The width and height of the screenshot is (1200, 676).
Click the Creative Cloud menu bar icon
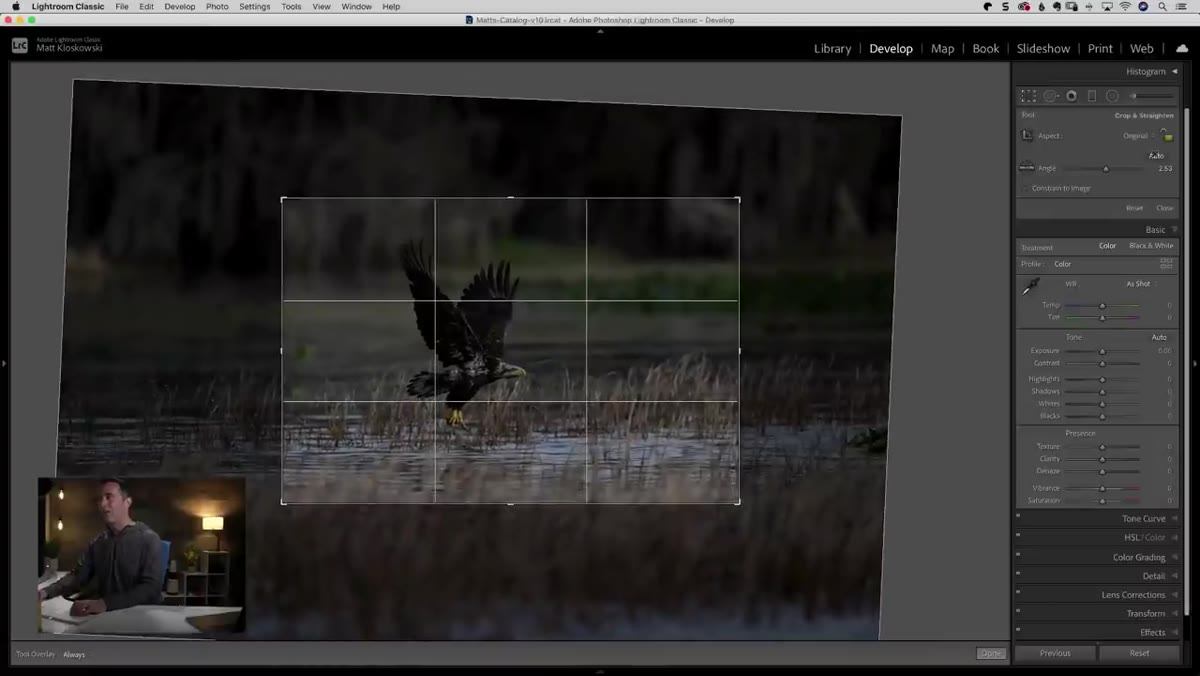point(1024,6)
